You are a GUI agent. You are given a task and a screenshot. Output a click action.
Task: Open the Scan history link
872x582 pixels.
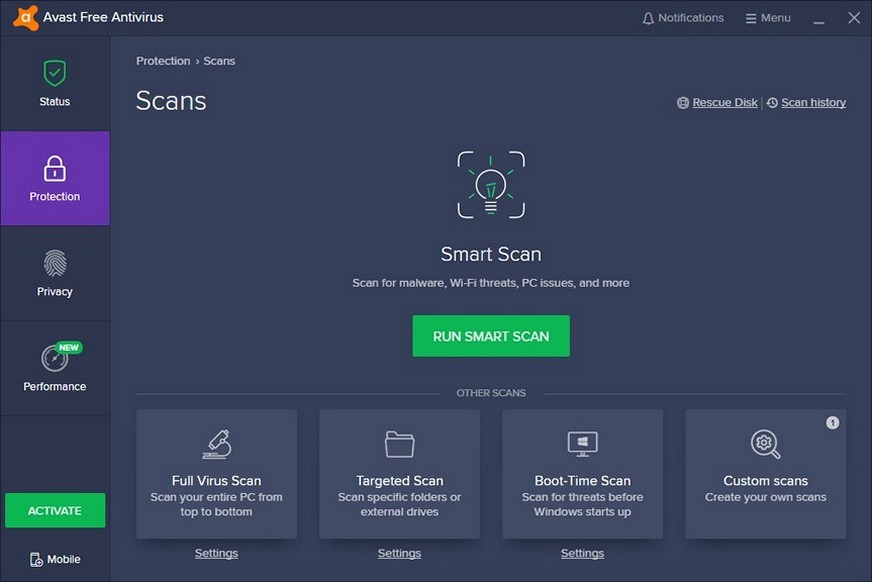[813, 103]
